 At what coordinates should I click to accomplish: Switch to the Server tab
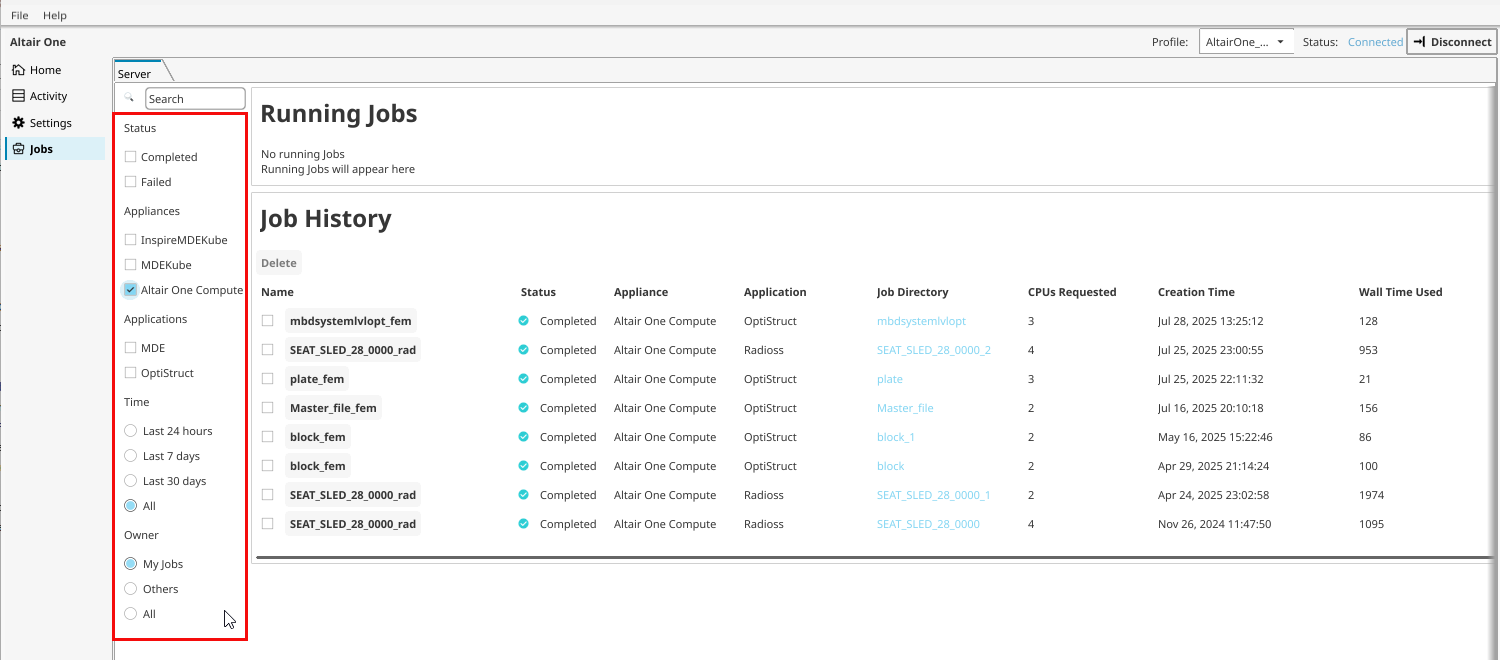pos(135,74)
